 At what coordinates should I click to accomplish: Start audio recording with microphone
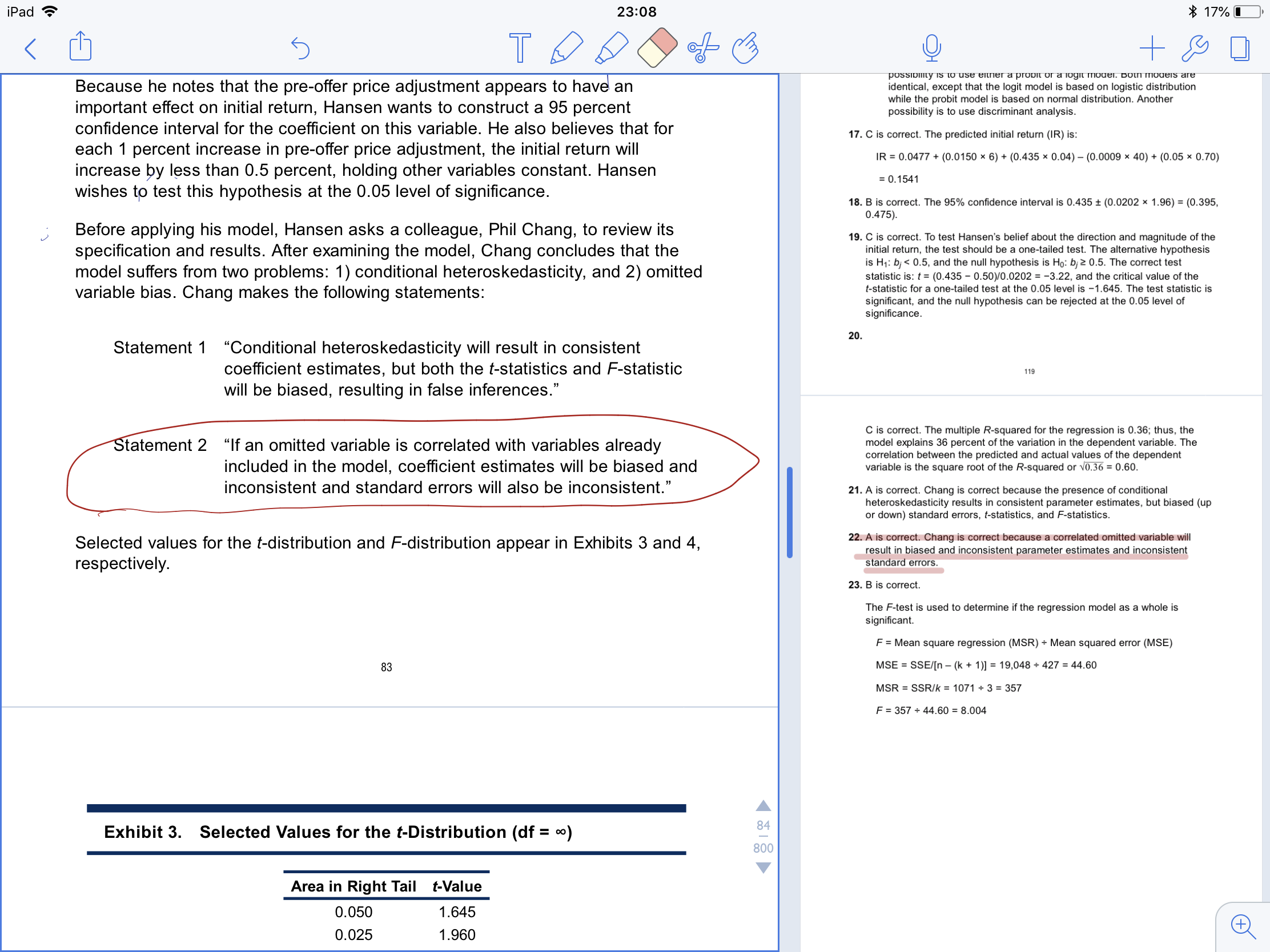point(931,47)
